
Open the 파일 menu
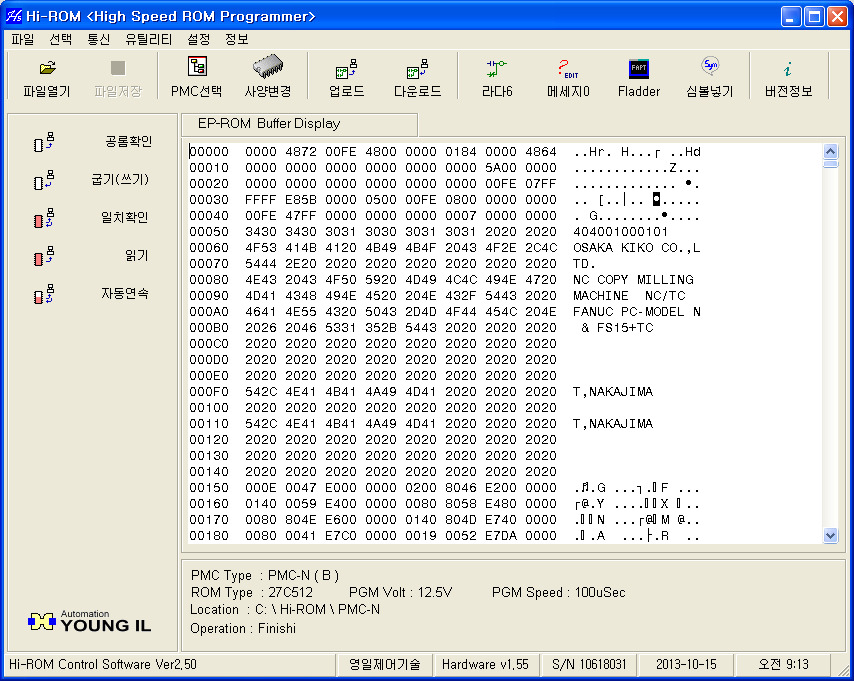pyautogui.click(x=21, y=39)
